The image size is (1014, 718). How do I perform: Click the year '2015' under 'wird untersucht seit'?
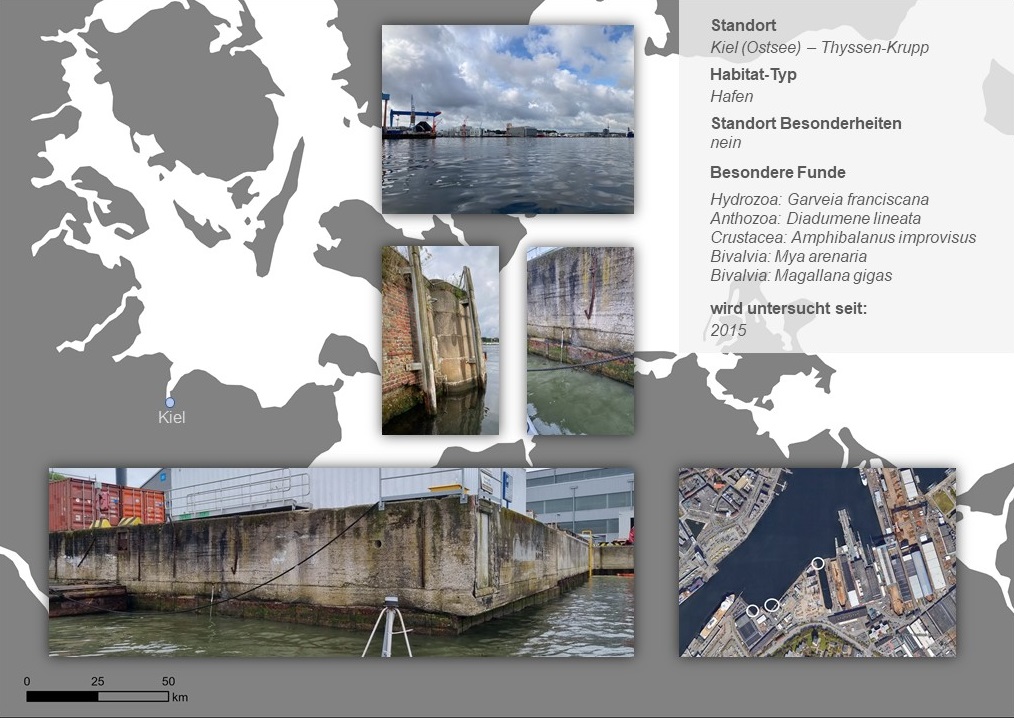pyautogui.click(x=728, y=330)
